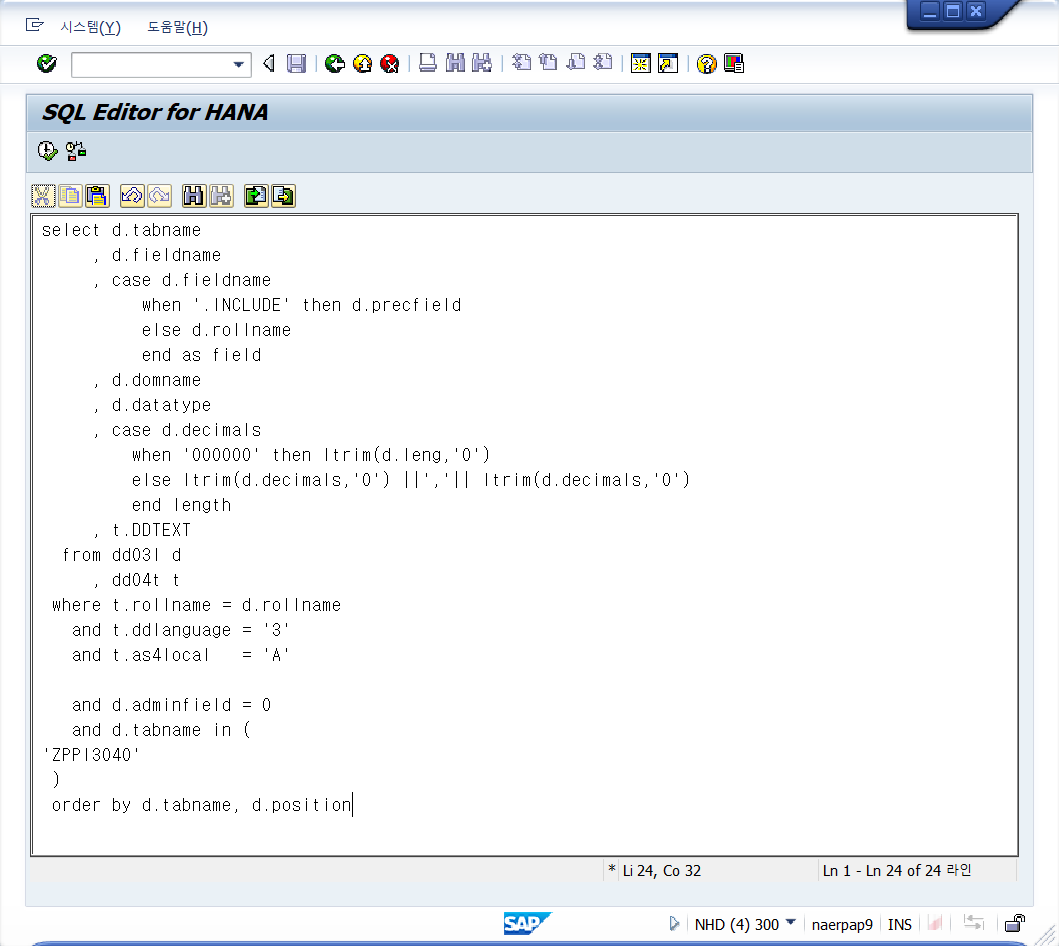Image resolution: width=1059 pixels, height=946 pixels.
Task: Click 'and d.adminfield = 0' line
Action: pyautogui.click(x=172, y=705)
